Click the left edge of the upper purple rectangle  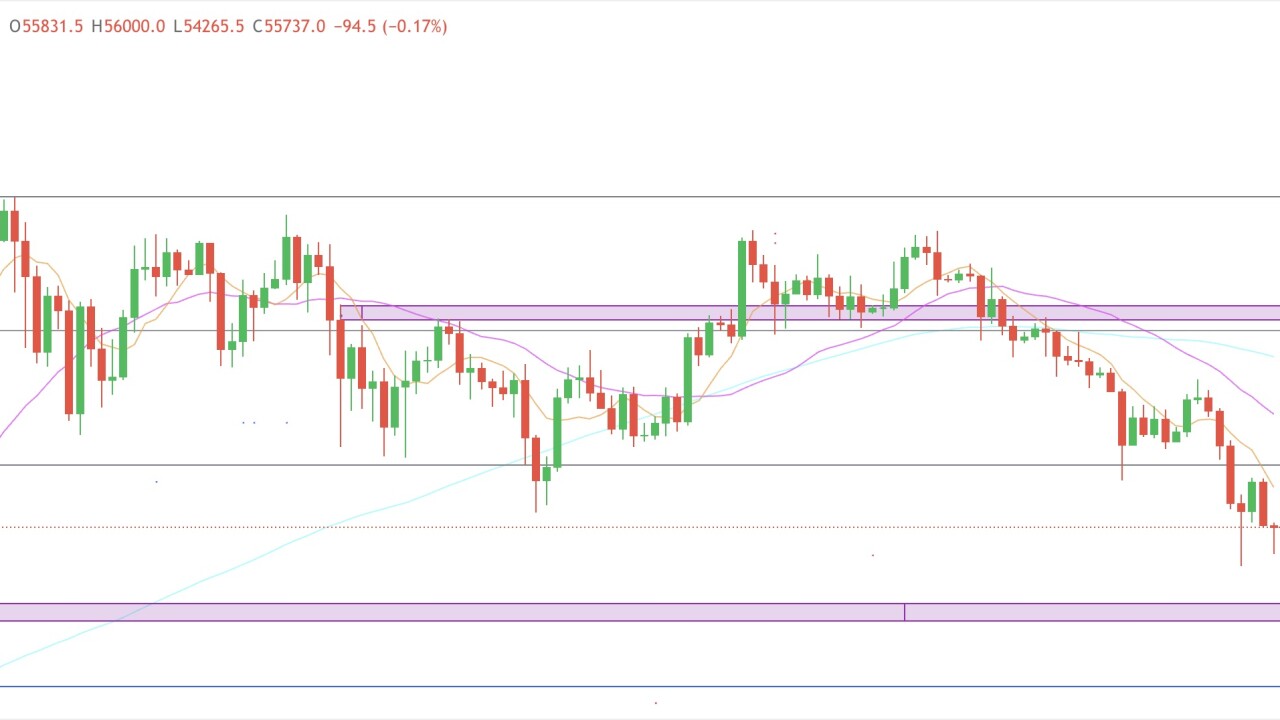pyautogui.click(x=341, y=313)
